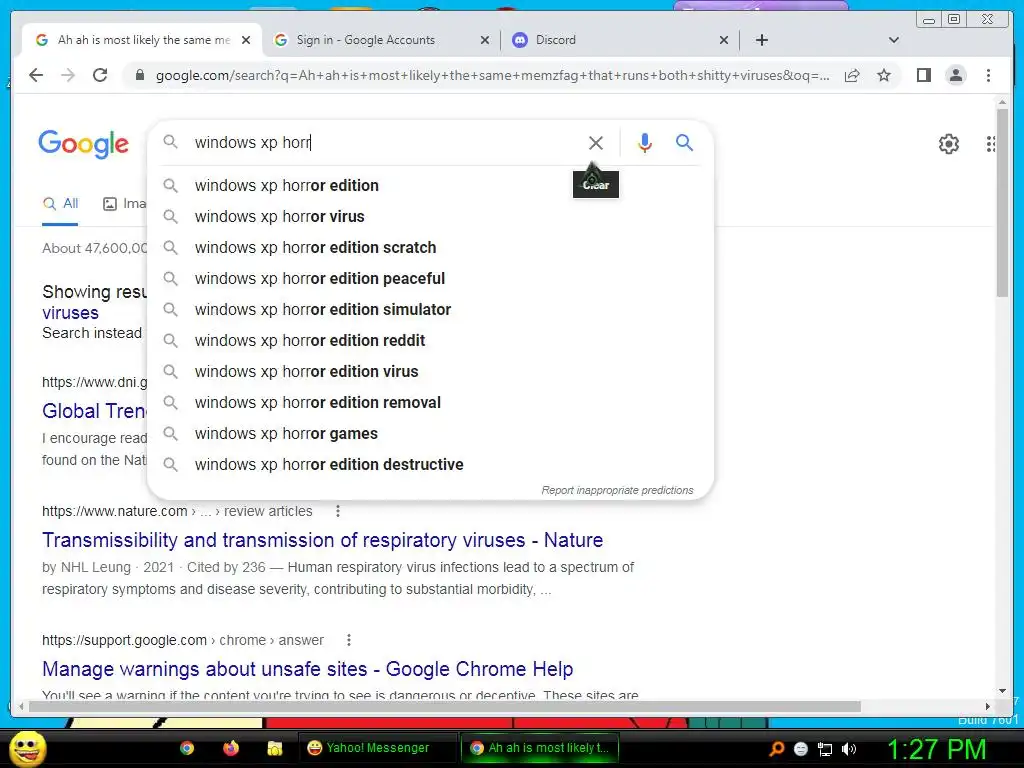Open 'Transmissibility and transmission of respiratory viruses' result
Image resolution: width=1024 pixels, height=768 pixels.
[x=323, y=540]
